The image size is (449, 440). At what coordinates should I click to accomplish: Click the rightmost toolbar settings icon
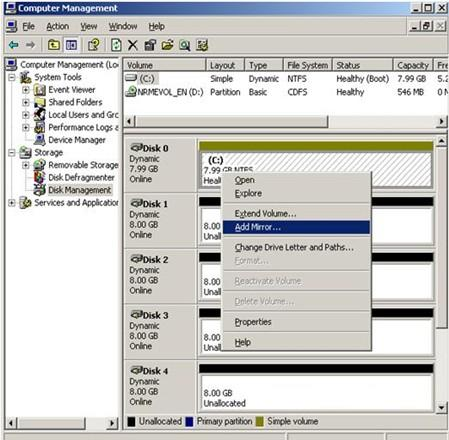coord(202,45)
